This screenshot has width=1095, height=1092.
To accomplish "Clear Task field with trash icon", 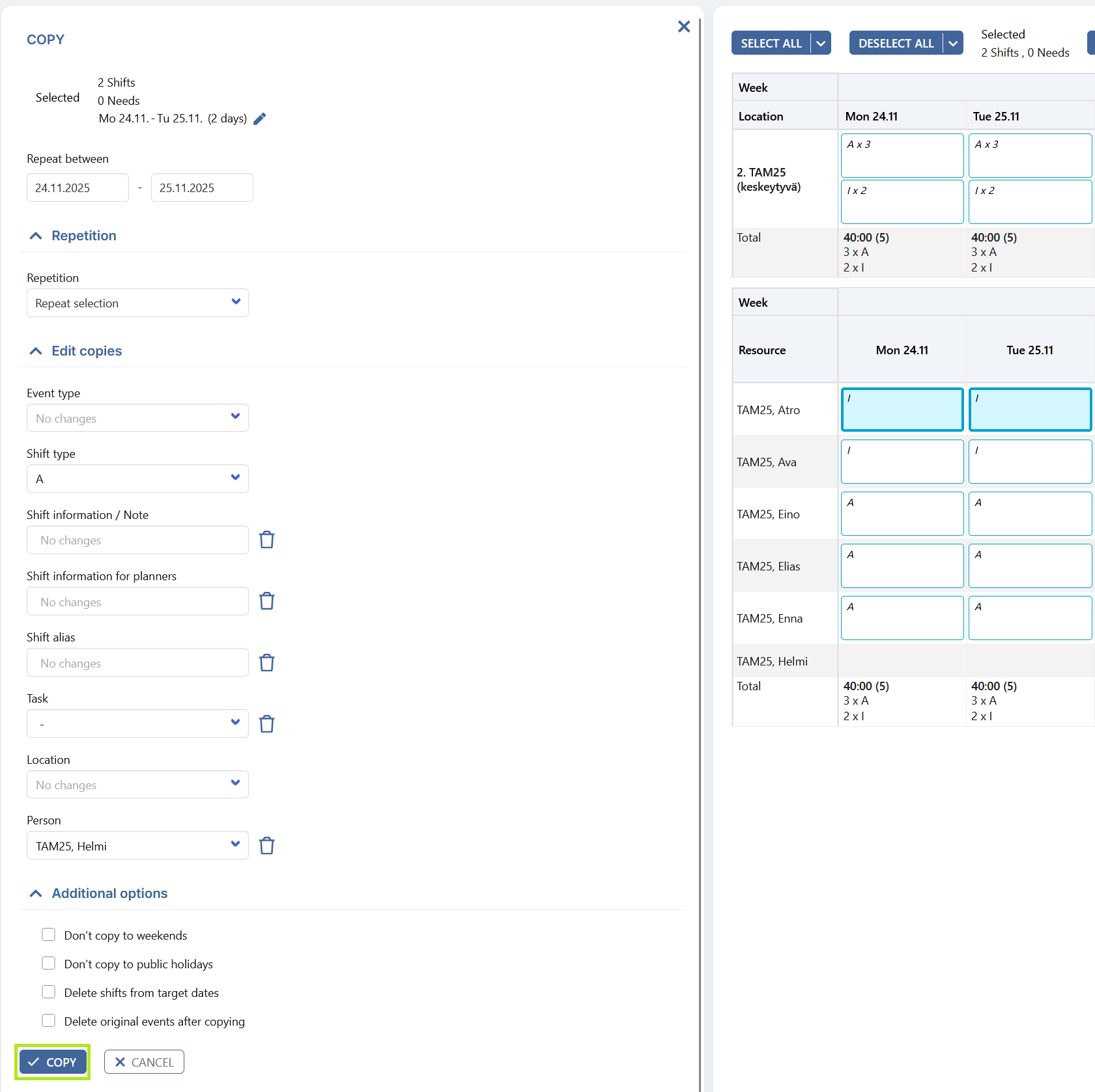I will pyautogui.click(x=267, y=724).
